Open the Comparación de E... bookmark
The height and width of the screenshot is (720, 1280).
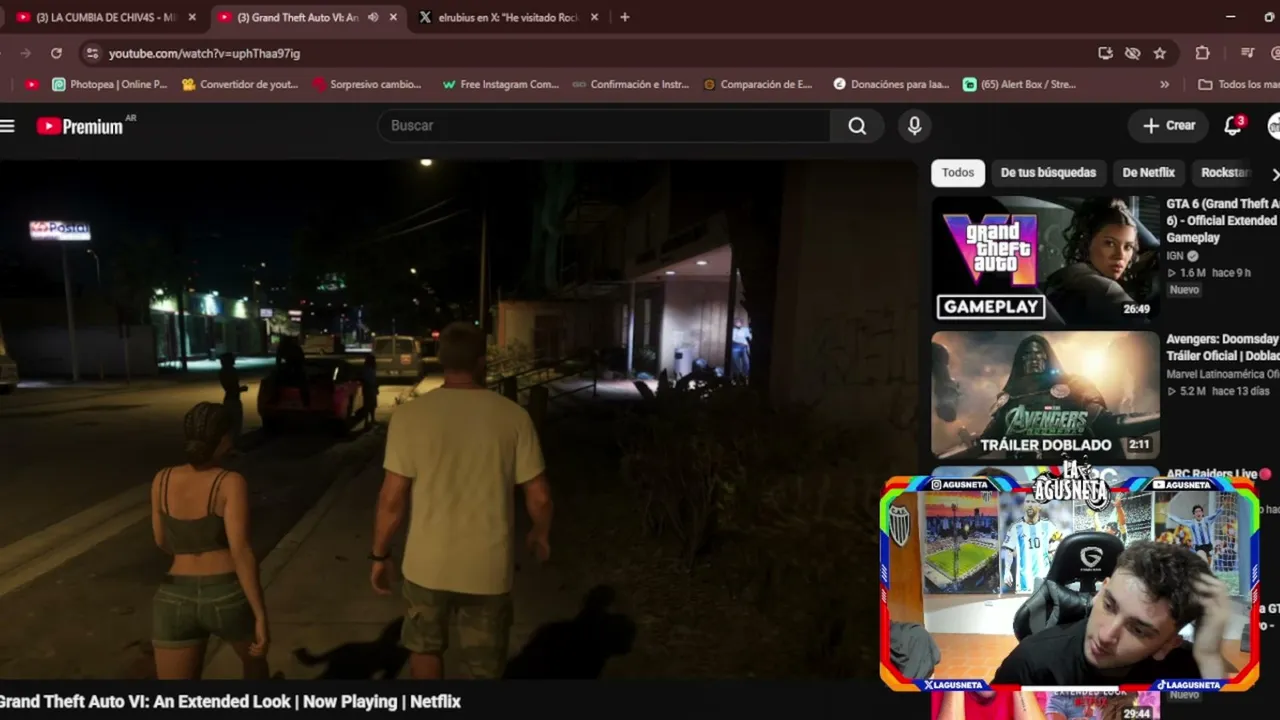pyautogui.click(x=758, y=85)
